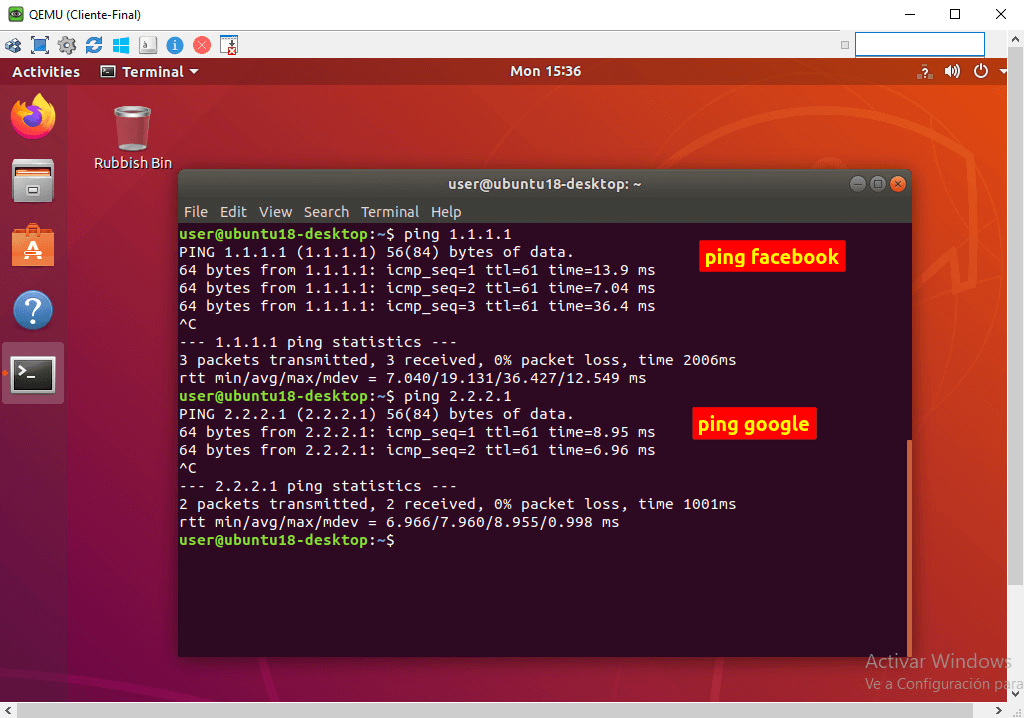1024x718 pixels.
Task: Click the '2 packets transmitted' line
Action: point(457,504)
